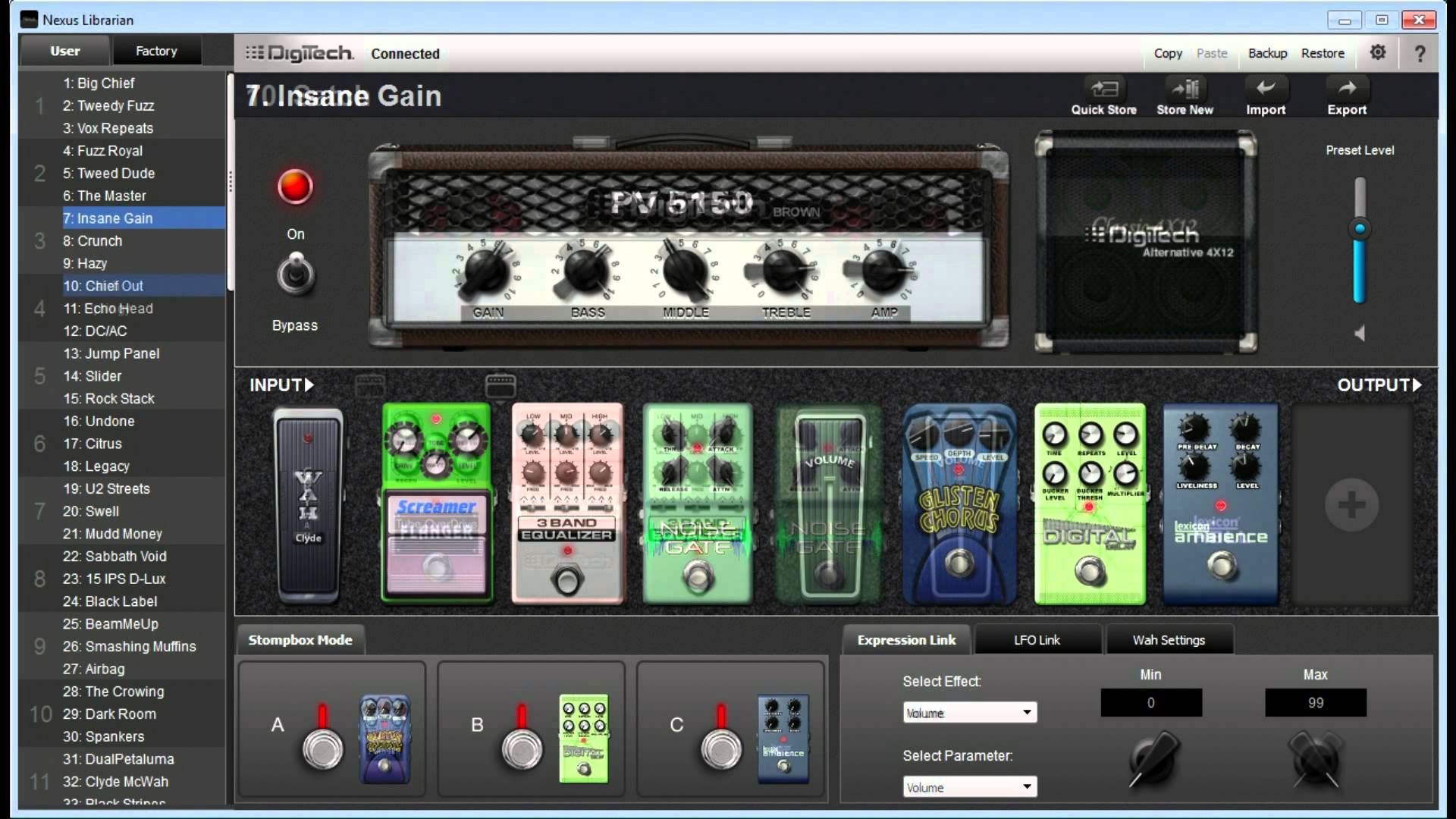The width and height of the screenshot is (1456, 819).
Task: Open the Select Parameter dropdown
Action: click(x=969, y=787)
